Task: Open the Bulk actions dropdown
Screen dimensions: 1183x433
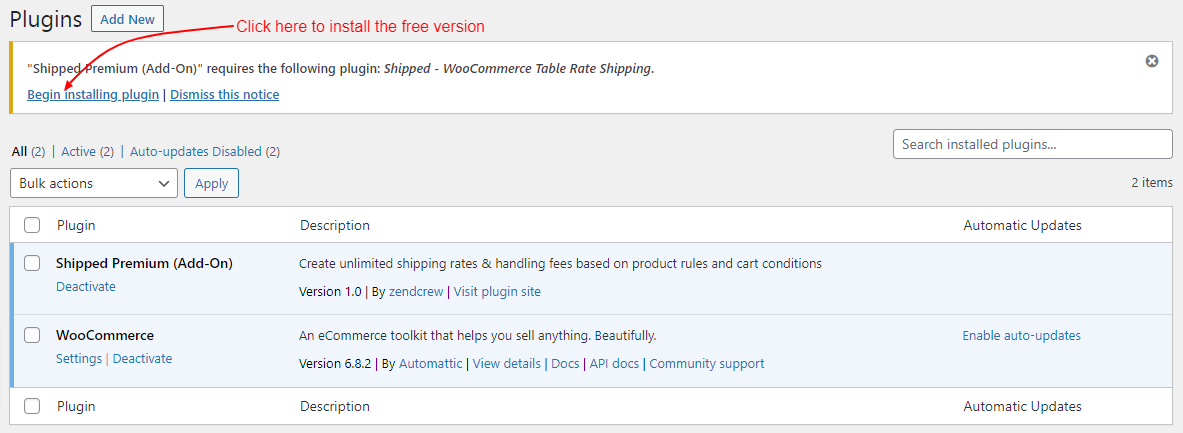Action: [94, 183]
